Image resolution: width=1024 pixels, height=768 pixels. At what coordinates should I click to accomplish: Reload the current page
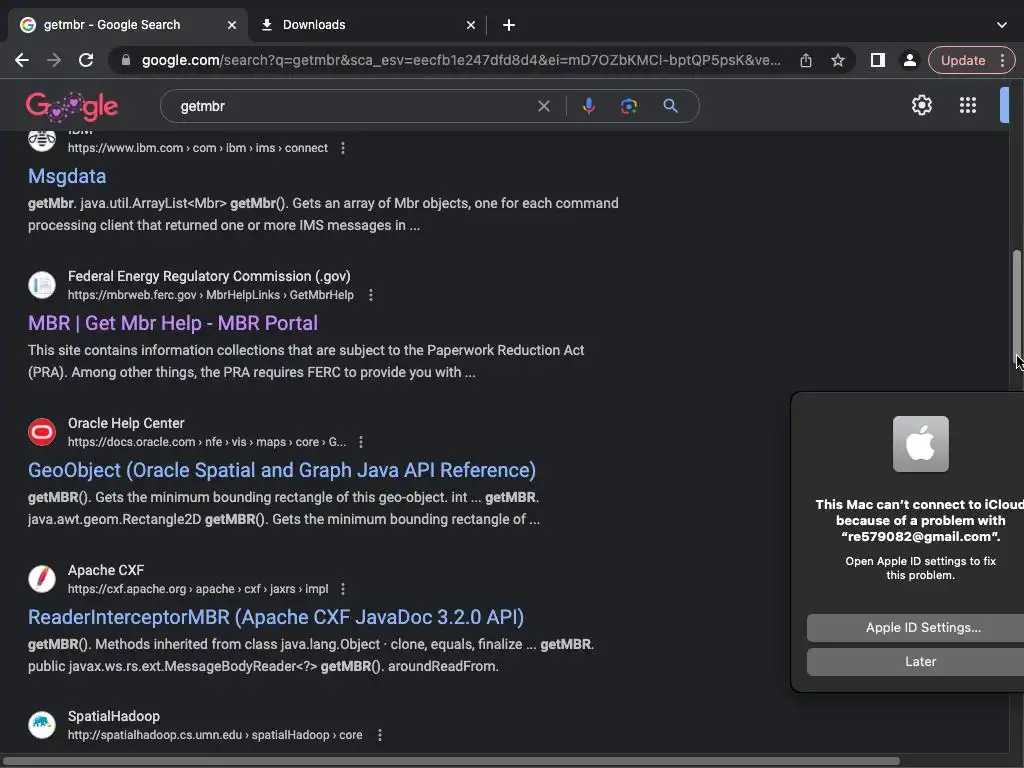coord(86,61)
